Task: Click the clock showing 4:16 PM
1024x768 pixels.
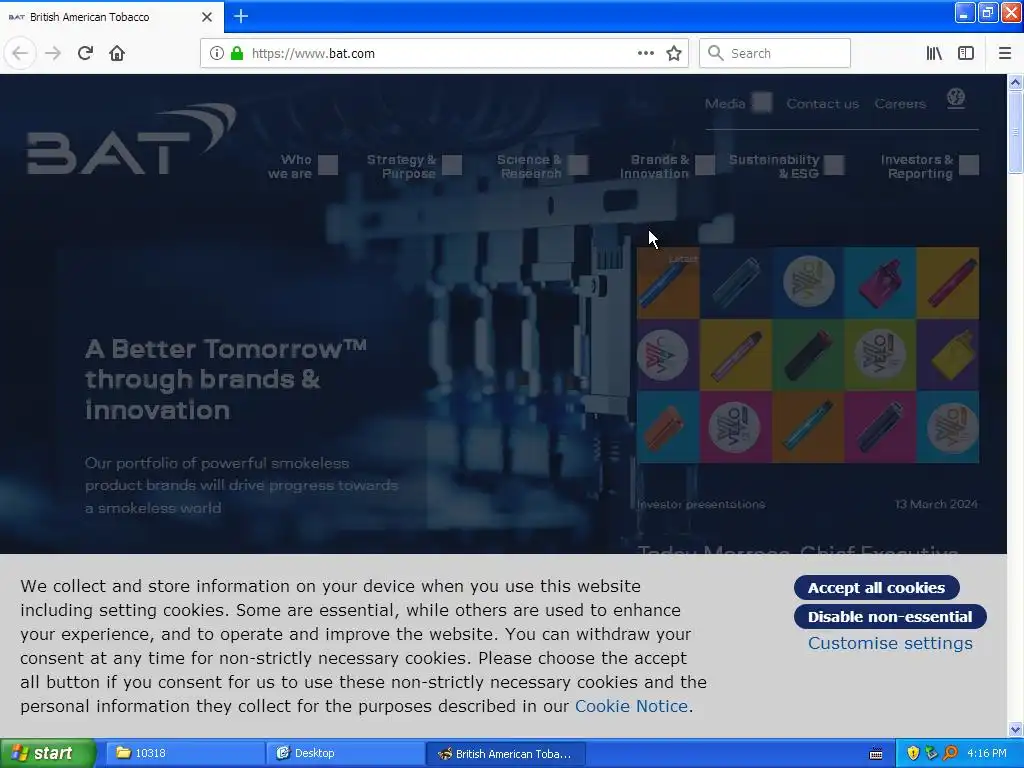Action: click(x=987, y=754)
